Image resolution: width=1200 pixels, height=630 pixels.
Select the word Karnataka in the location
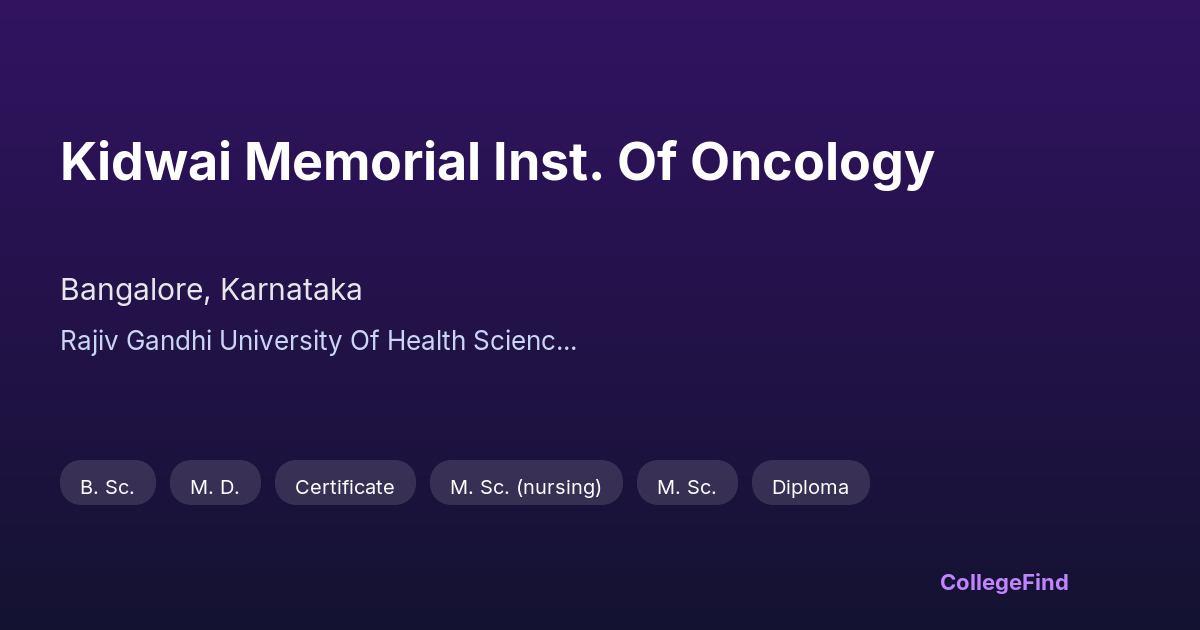(x=291, y=290)
